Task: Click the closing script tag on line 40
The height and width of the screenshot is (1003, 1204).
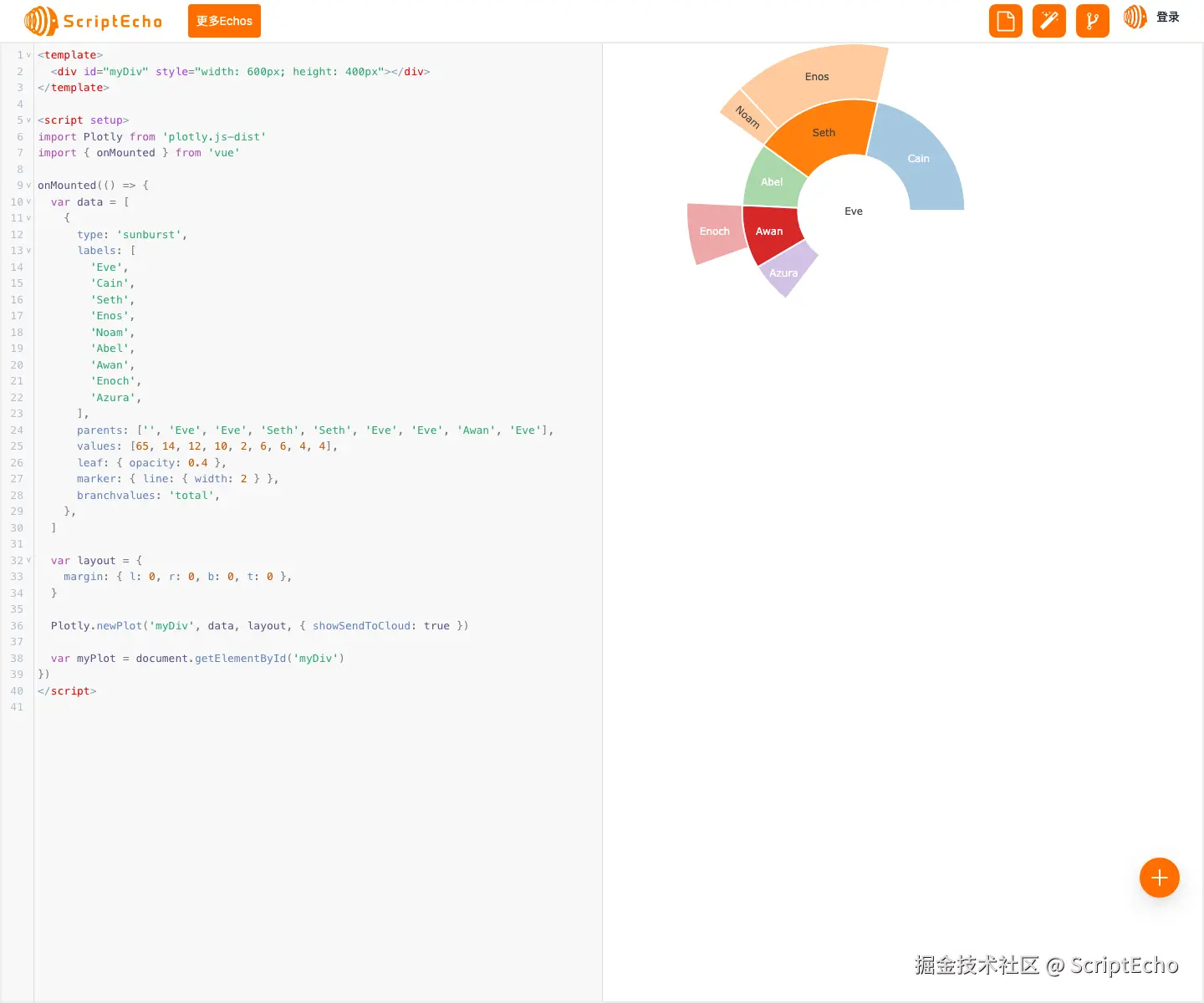Action: pyautogui.click(x=67, y=691)
